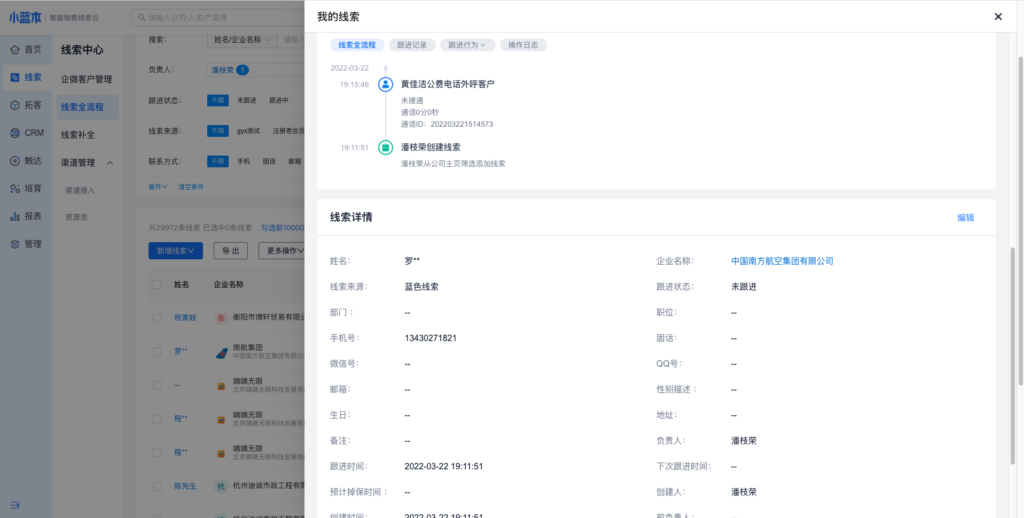The width and height of the screenshot is (1024, 518).
Task: Switch to the 跟进记录 tab
Action: pyautogui.click(x=412, y=45)
